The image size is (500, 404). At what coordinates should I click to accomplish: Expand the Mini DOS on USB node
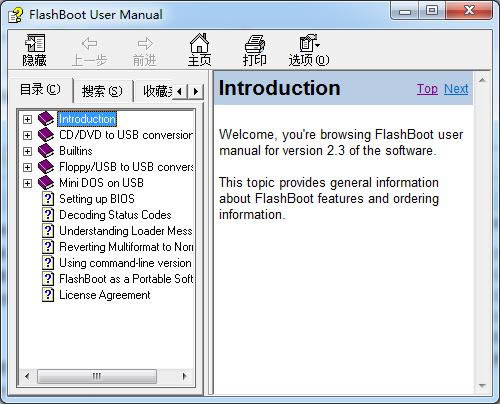click(27, 183)
